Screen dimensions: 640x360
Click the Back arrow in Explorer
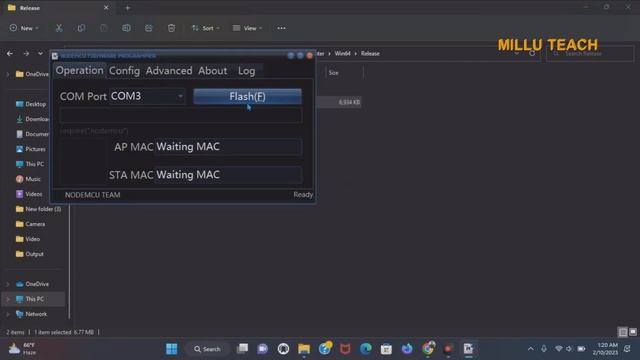point(10,53)
